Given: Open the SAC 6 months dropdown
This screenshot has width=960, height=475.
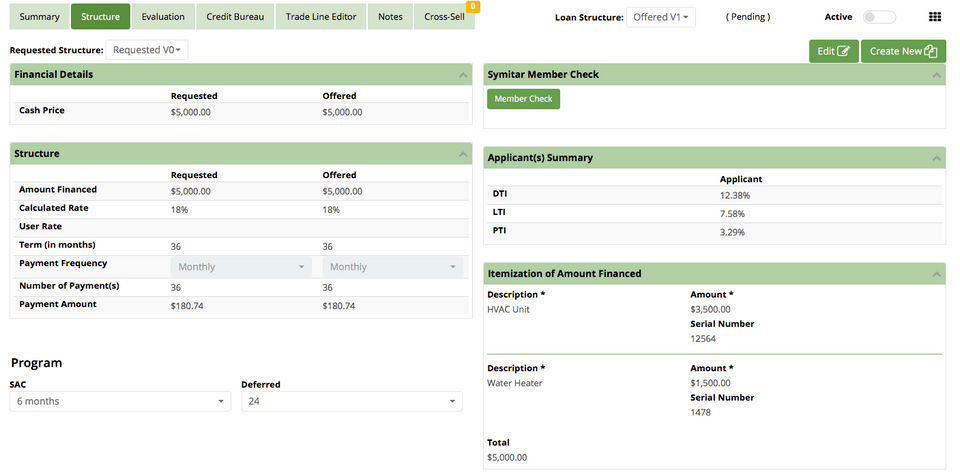Looking at the screenshot, I should 120,402.
